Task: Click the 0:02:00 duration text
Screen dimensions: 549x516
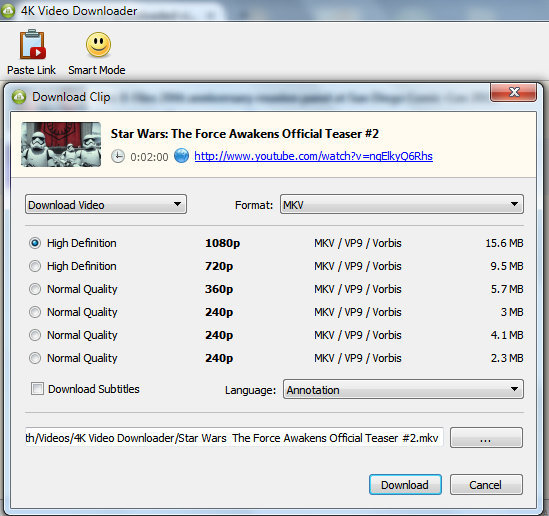Action: [x=149, y=157]
